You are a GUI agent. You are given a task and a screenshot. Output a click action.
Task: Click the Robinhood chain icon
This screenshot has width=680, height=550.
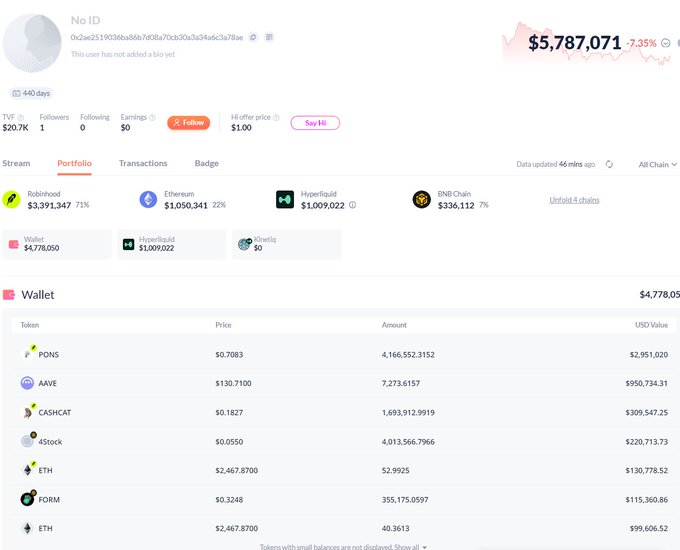point(11,200)
